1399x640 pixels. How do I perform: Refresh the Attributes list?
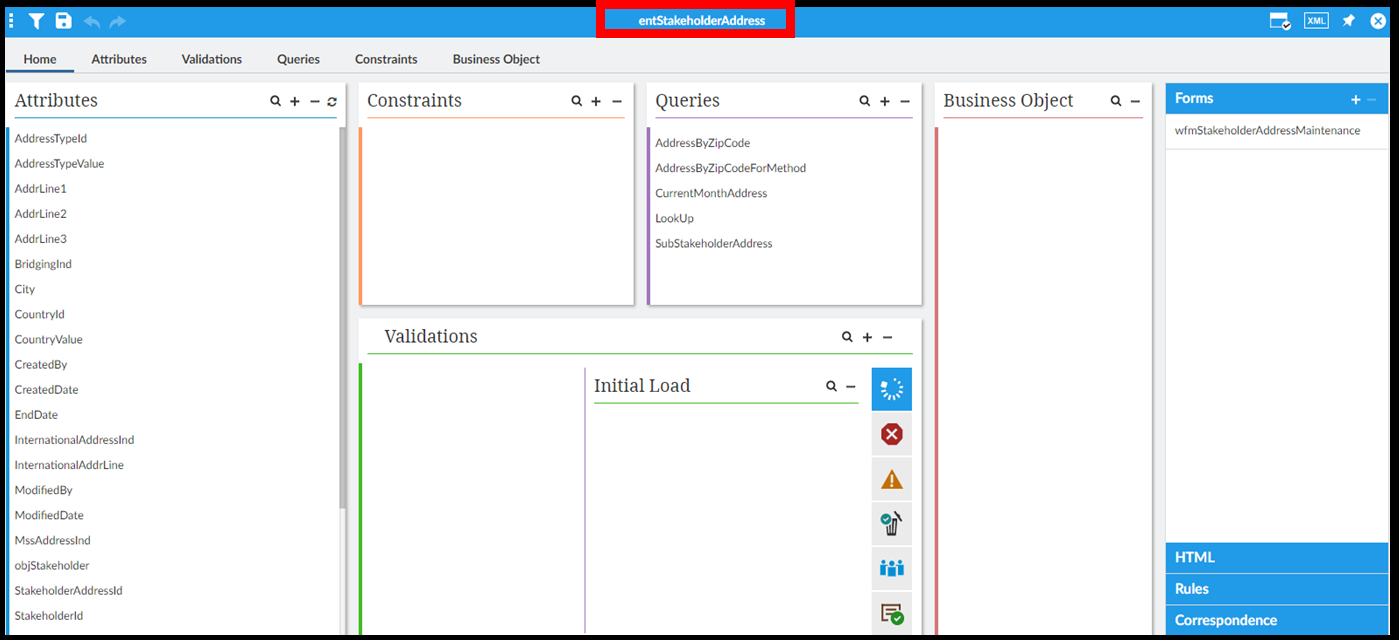pos(332,101)
